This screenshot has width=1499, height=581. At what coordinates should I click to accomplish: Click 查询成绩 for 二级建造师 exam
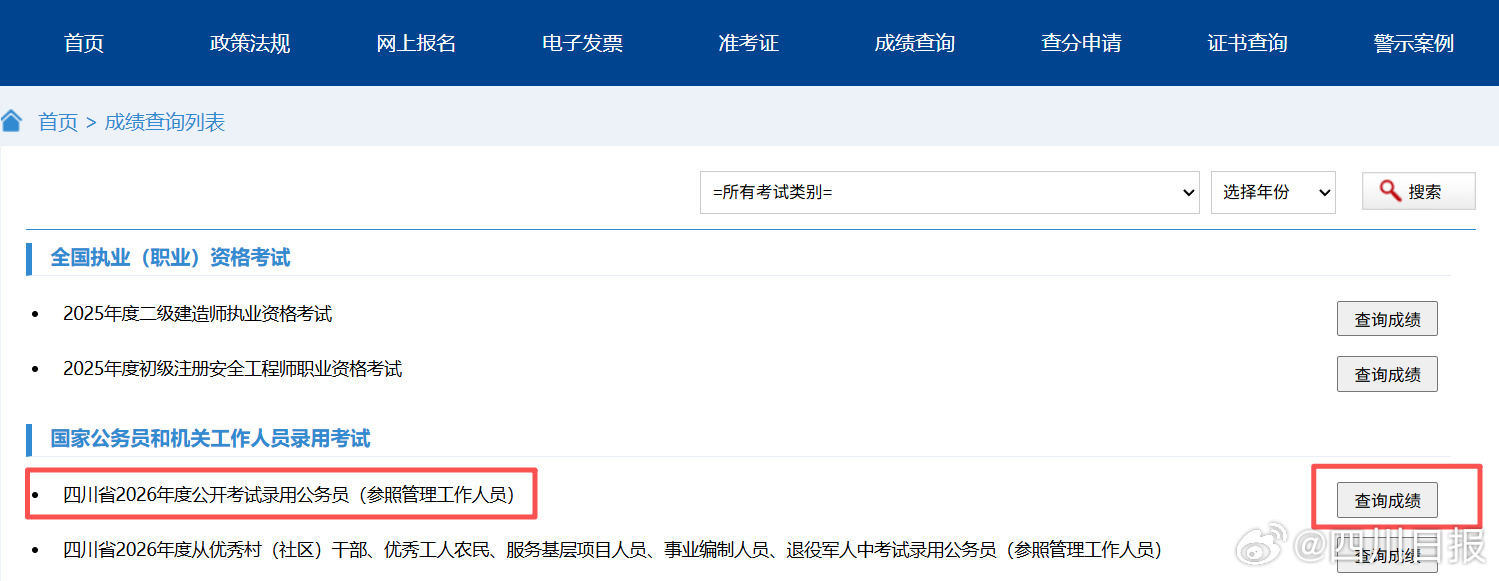click(x=1387, y=319)
